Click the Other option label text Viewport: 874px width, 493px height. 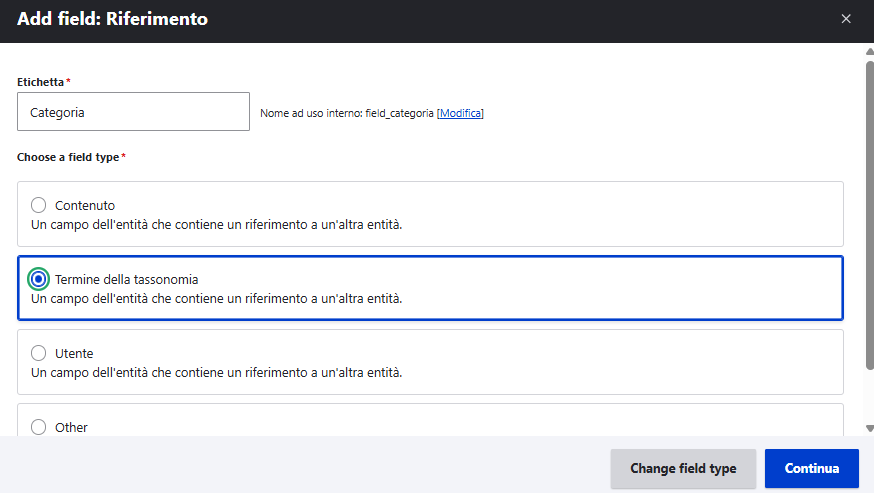pos(72,427)
